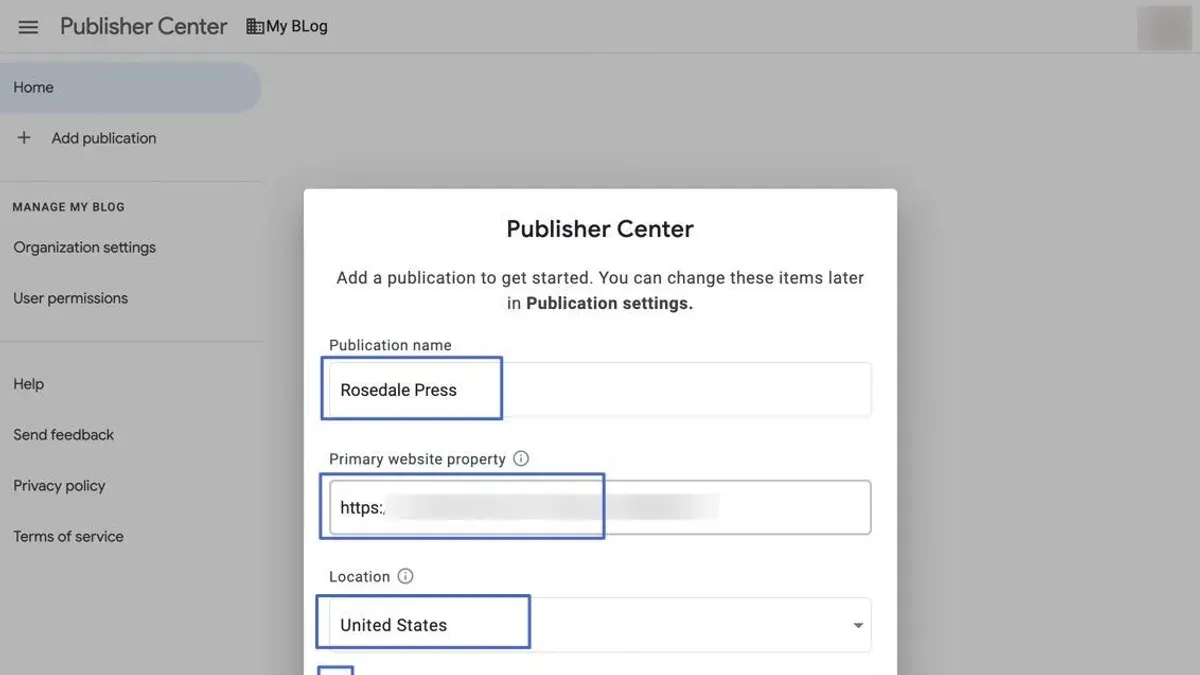
Task: Click Send feedback
Action: (63, 435)
